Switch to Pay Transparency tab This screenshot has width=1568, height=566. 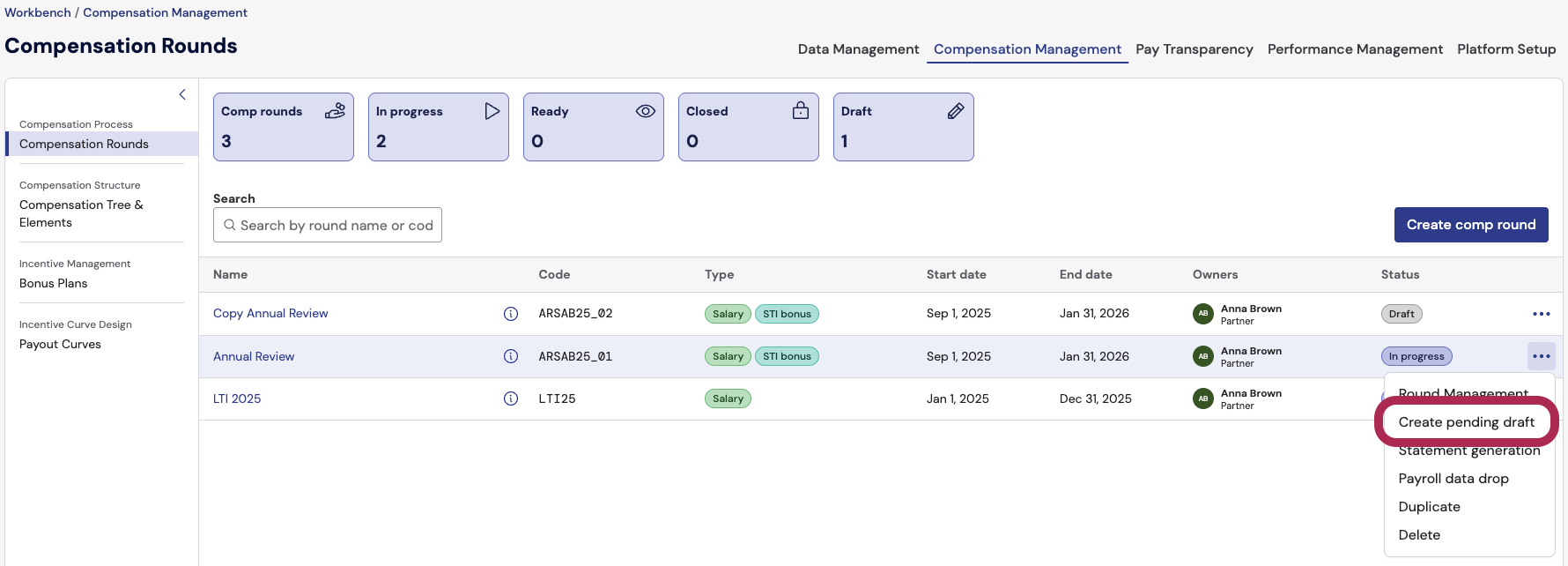coord(1194,49)
